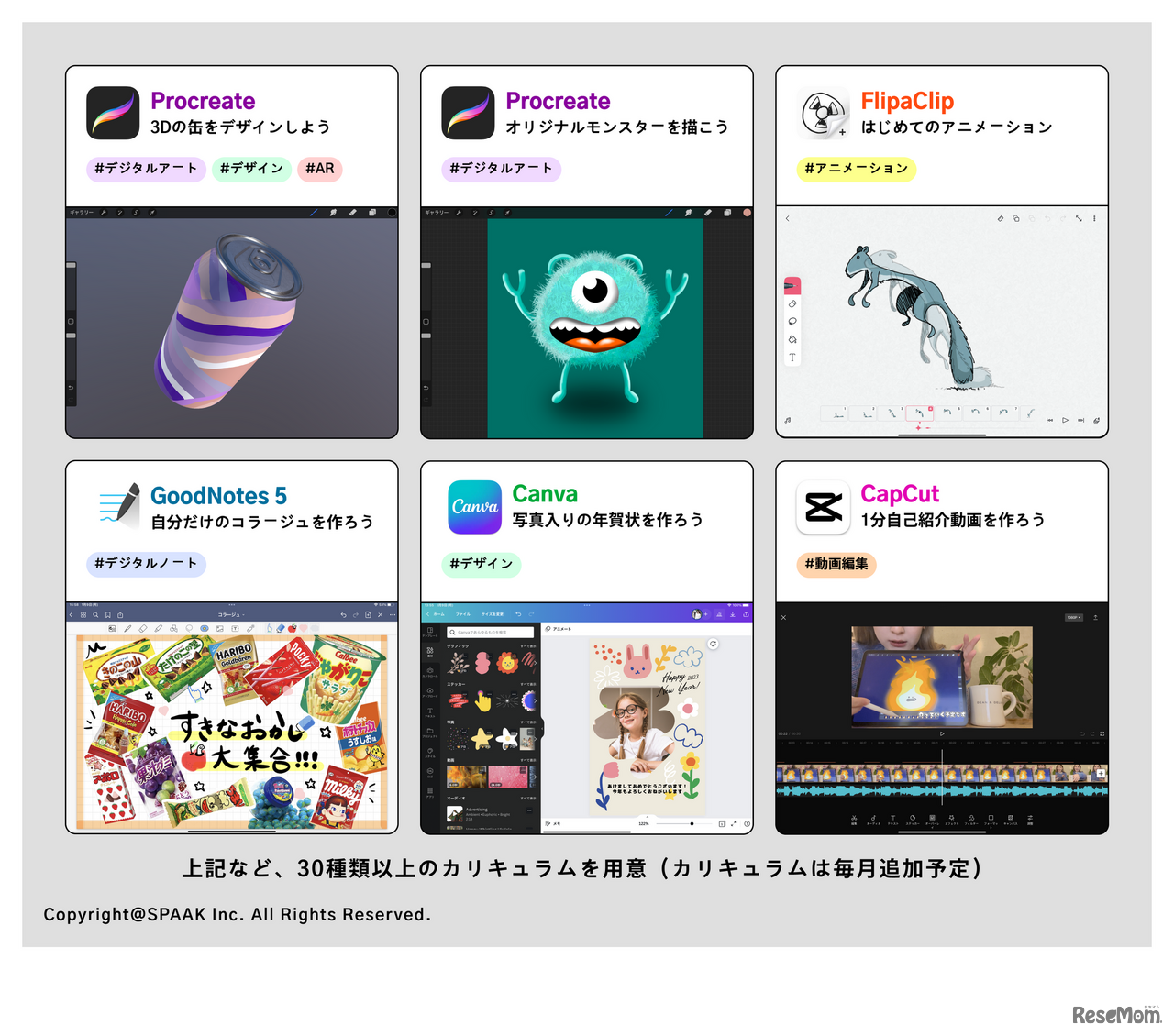Viewport: 1174px width, 1036px height.
Task: Open the wrench Actions menu in the can screenshot
Action: [104, 213]
